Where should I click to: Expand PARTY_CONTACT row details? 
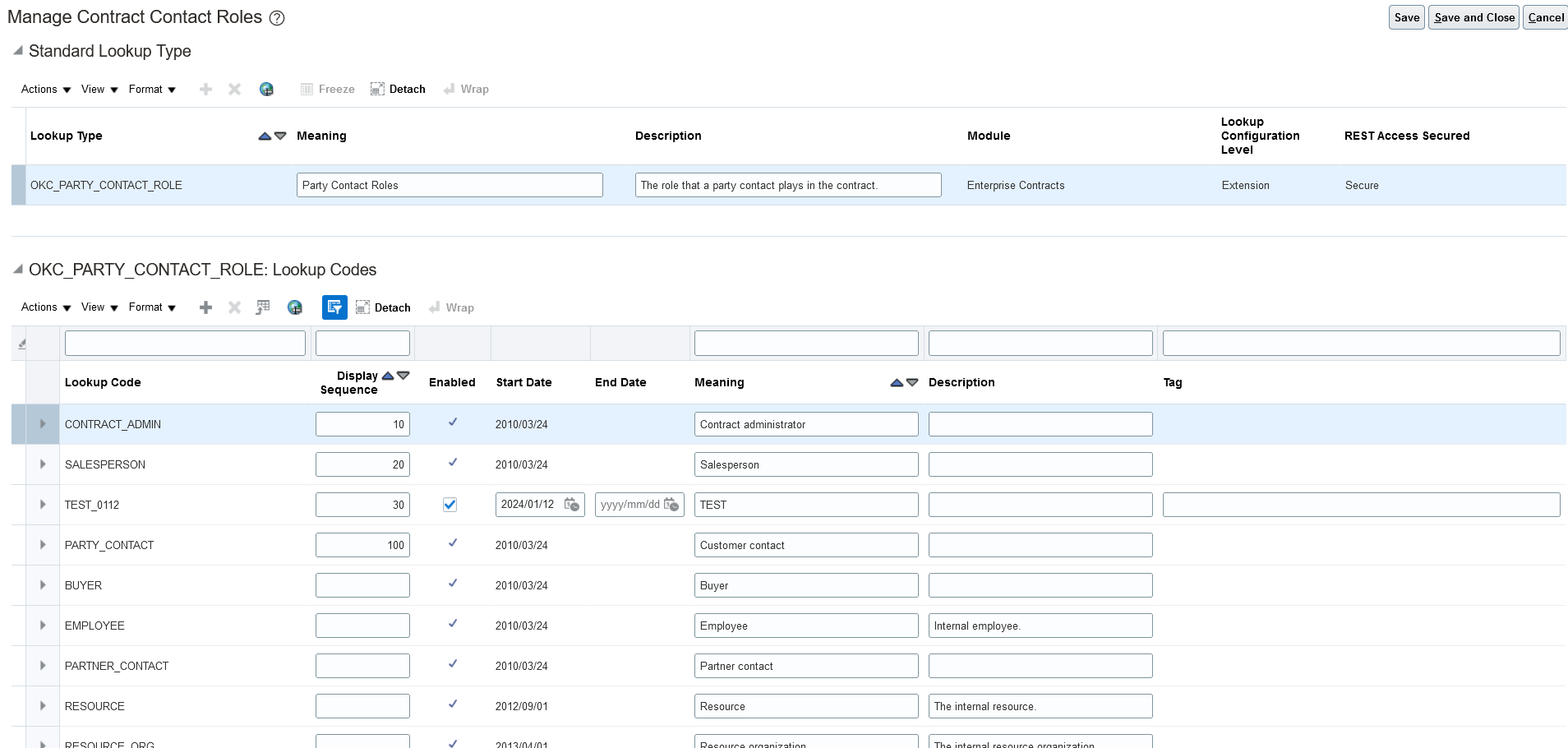43,545
